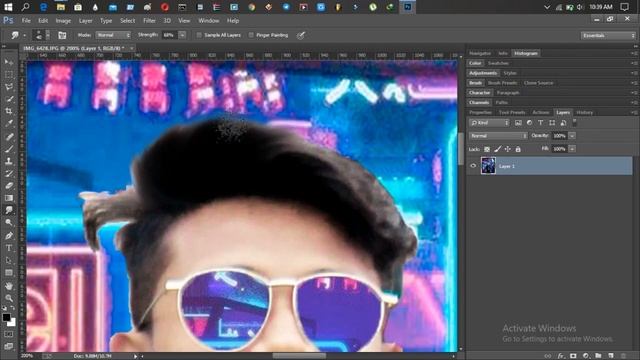
Task: Open the layer blend mode dropdown
Action: (x=498, y=136)
